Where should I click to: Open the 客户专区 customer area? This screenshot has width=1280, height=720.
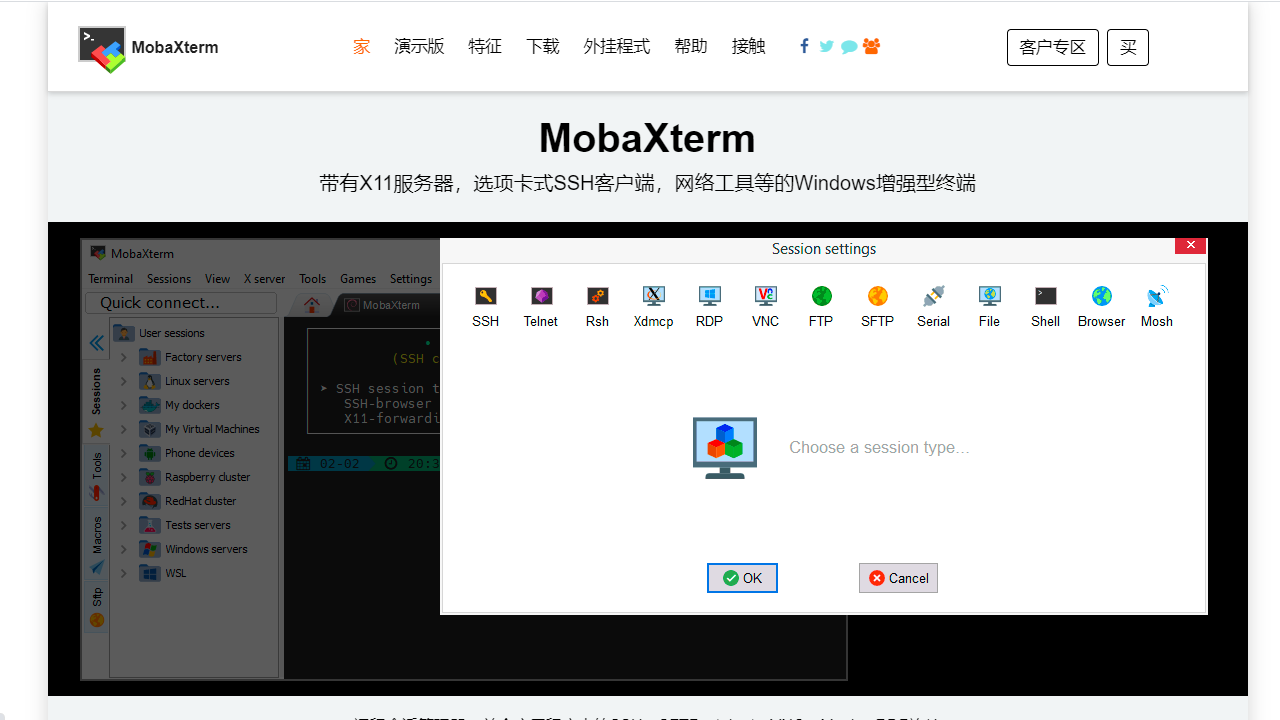click(x=1052, y=47)
